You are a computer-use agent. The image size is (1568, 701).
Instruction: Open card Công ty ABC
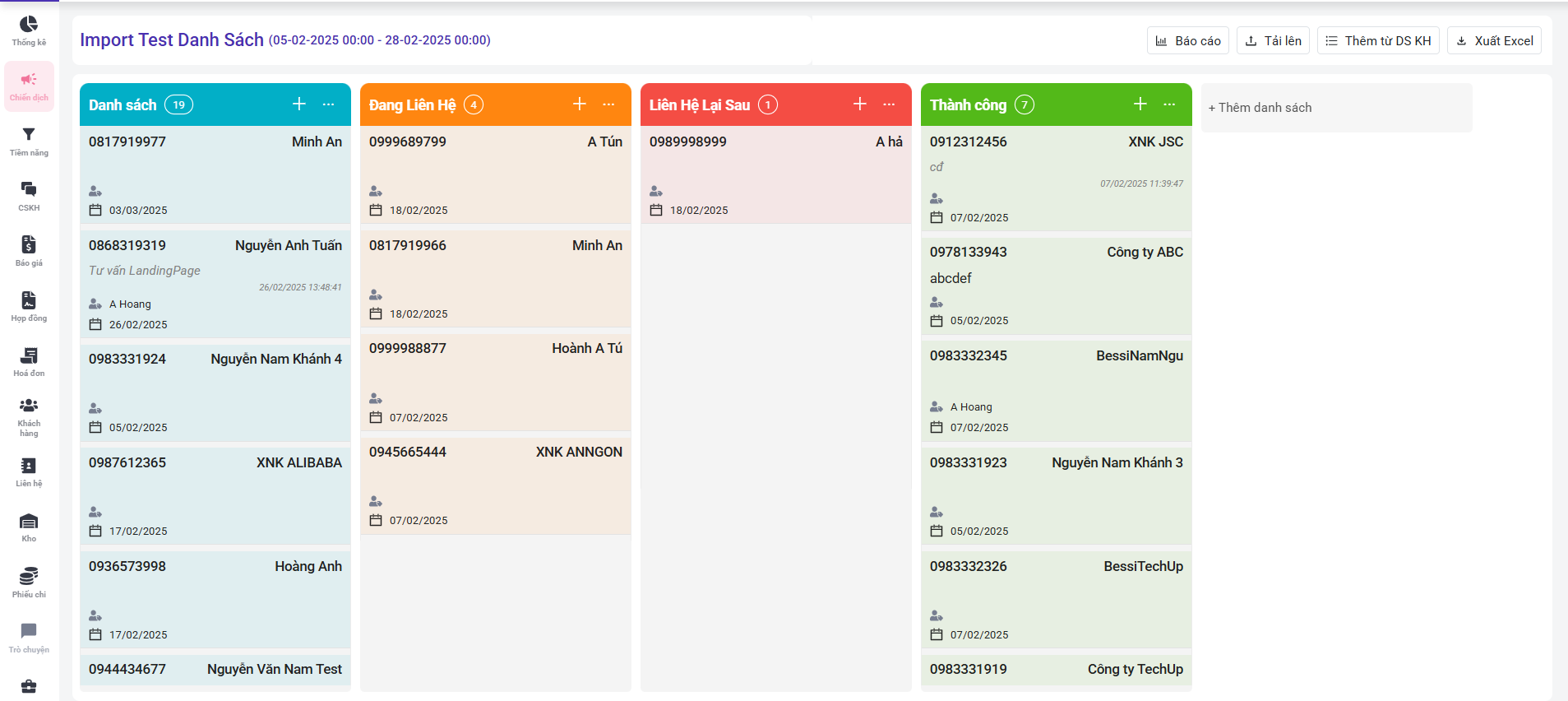[x=1057, y=286]
